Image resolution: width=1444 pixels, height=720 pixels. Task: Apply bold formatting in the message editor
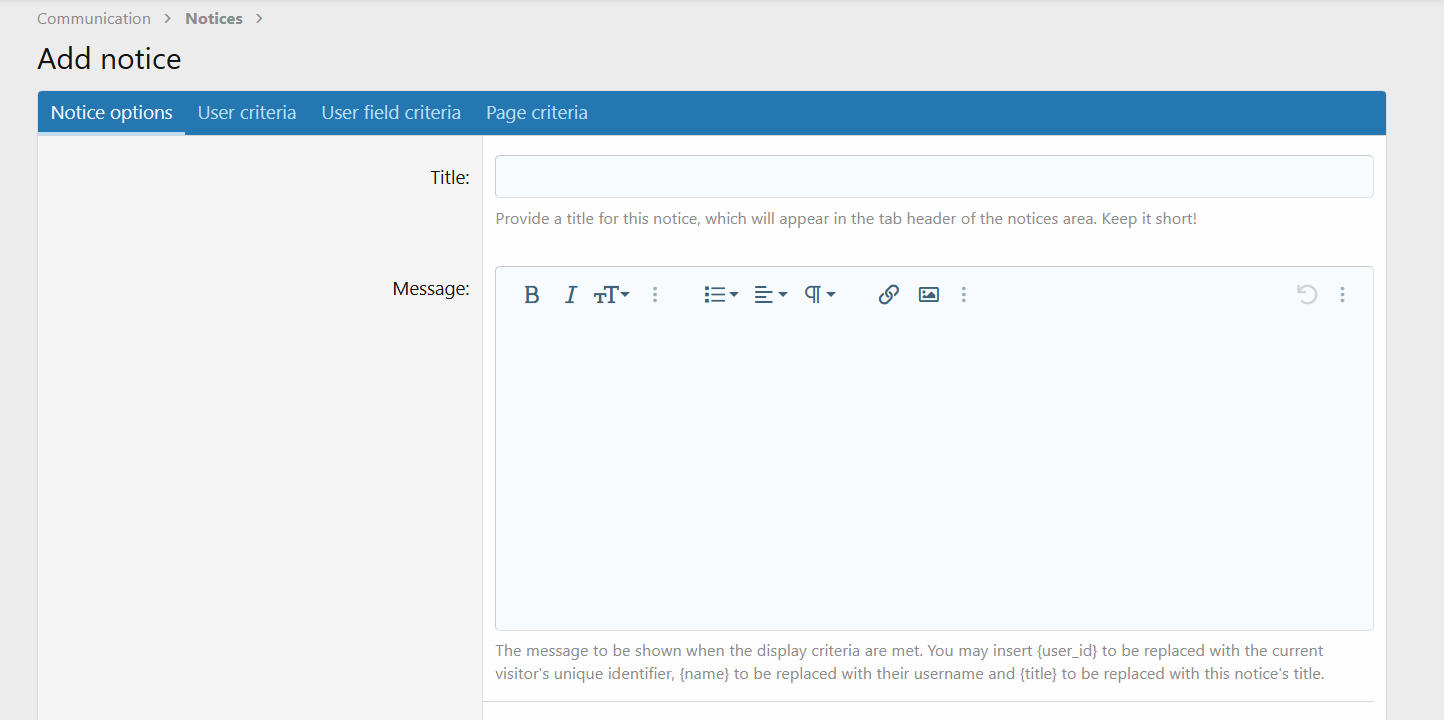pos(531,294)
